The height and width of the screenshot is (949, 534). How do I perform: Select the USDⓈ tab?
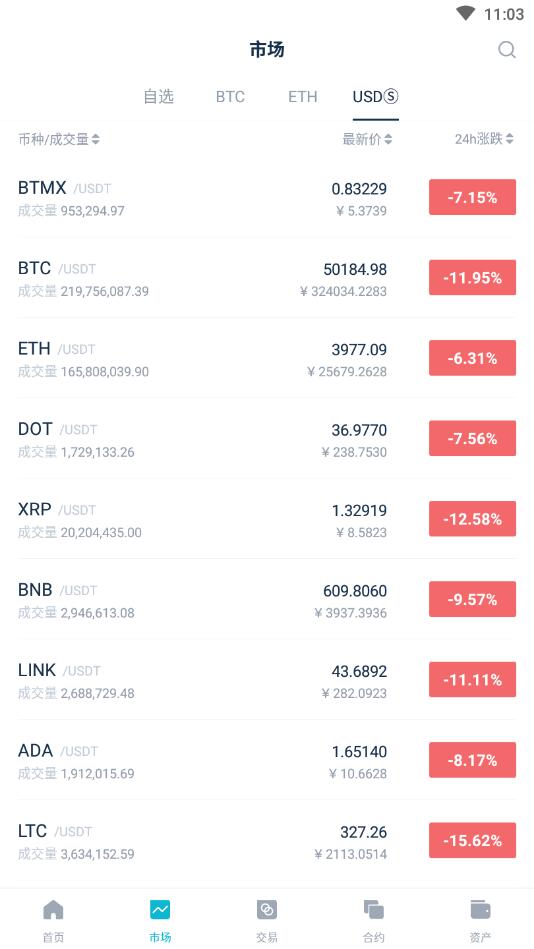pyautogui.click(x=375, y=97)
